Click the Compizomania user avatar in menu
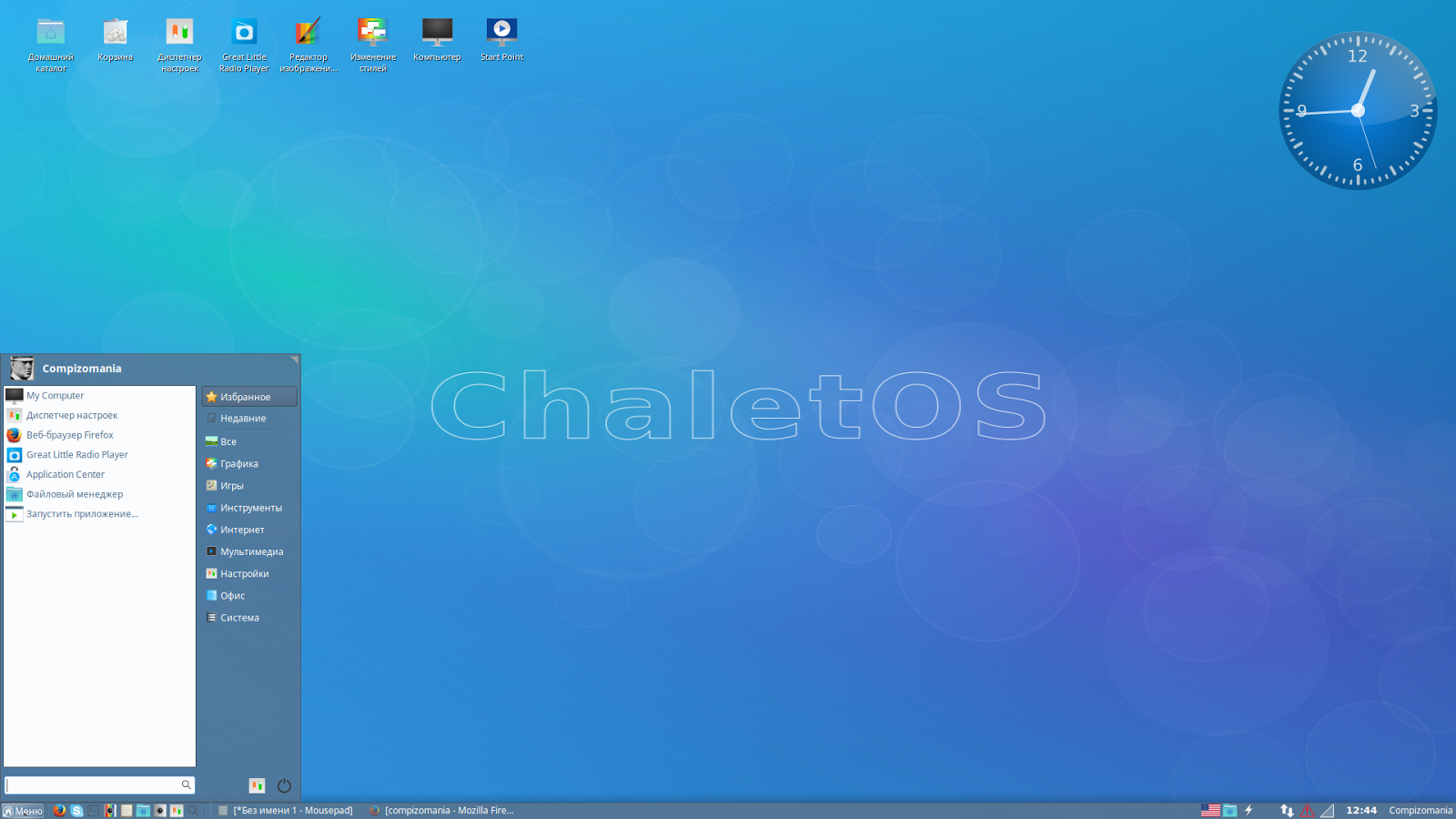 [21, 369]
